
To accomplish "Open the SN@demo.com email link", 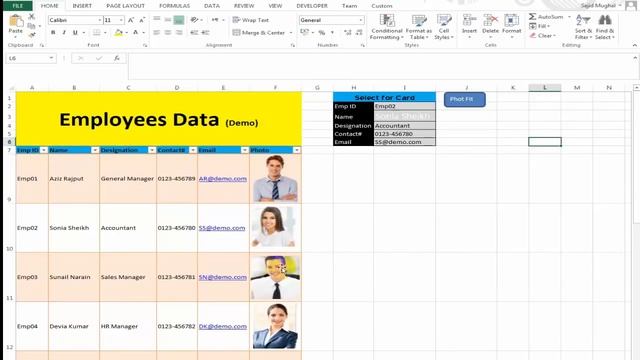I will (x=223, y=277).
